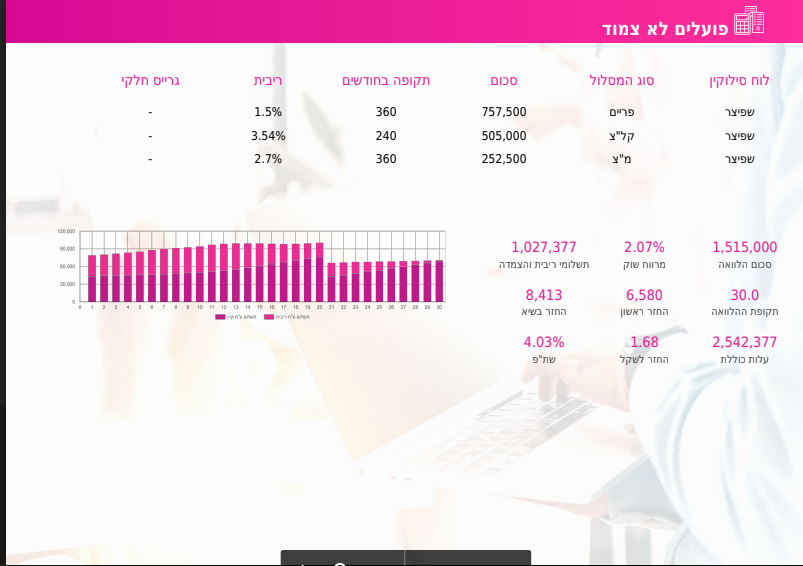Screen dimensions: 803x566
Task: Select the תקופה בחודשים column header
Action: pyautogui.click(x=386, y=80)
